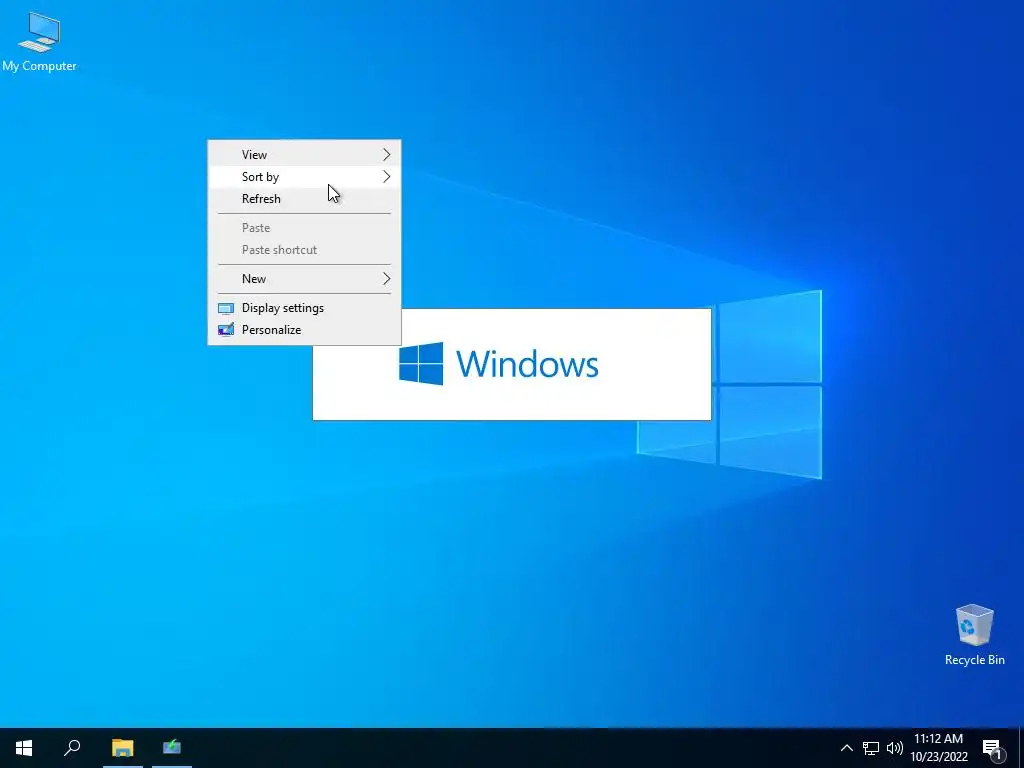Open the View submenu
This screenshot has height=768, width=1024.
[x=304, y=155]
